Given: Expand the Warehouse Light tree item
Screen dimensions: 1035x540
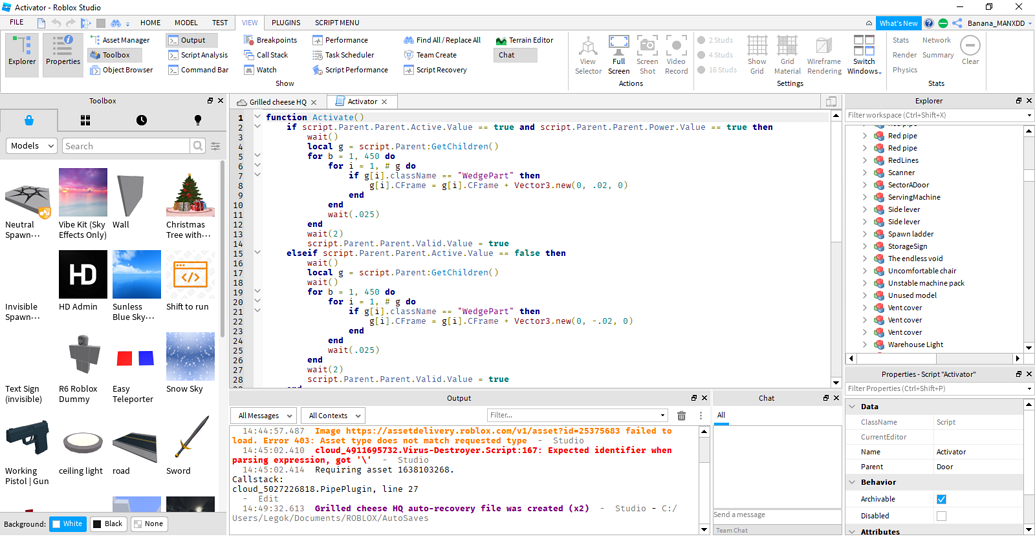Looking at the screenshot, I should pos(865,345).
